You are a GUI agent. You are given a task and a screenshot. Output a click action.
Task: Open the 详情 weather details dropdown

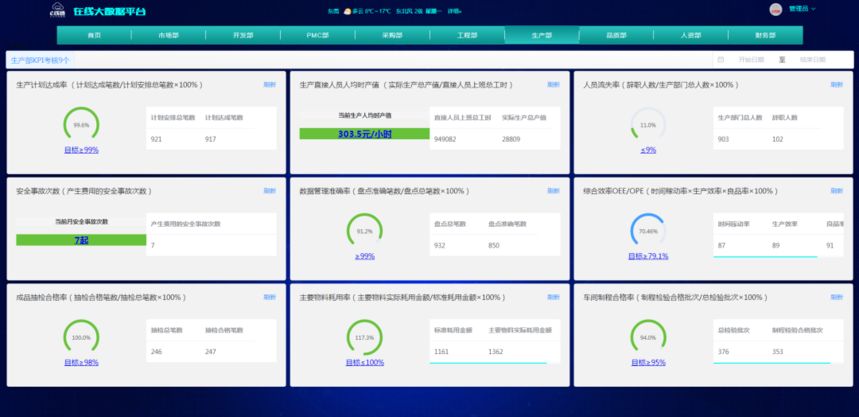[x=454, y=11]
